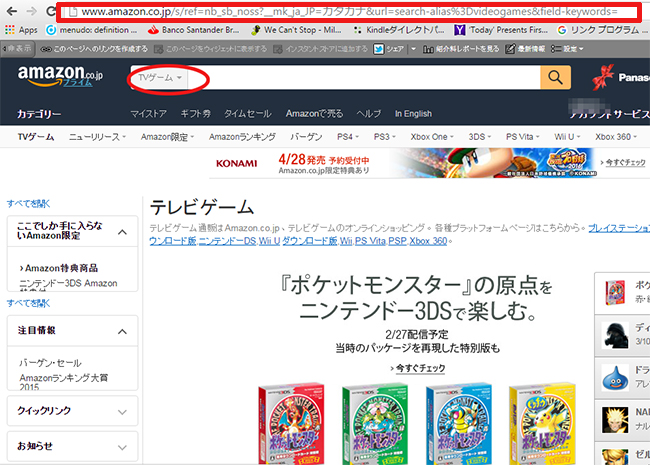Click インスタントストアに追加する item

tap(320, 49)
